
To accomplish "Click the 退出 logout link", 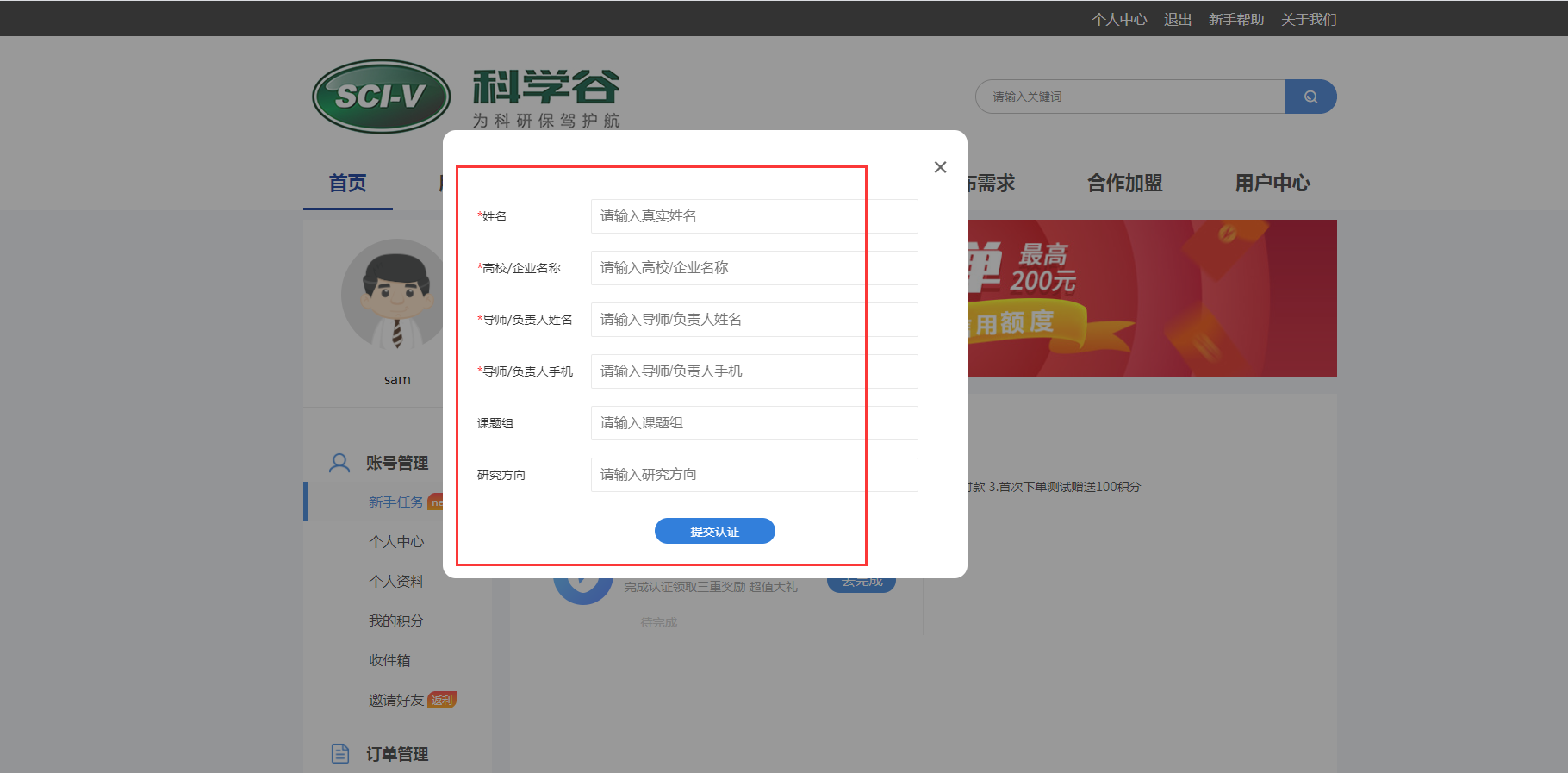I will pyautogui.click(x=1177, y=19).
